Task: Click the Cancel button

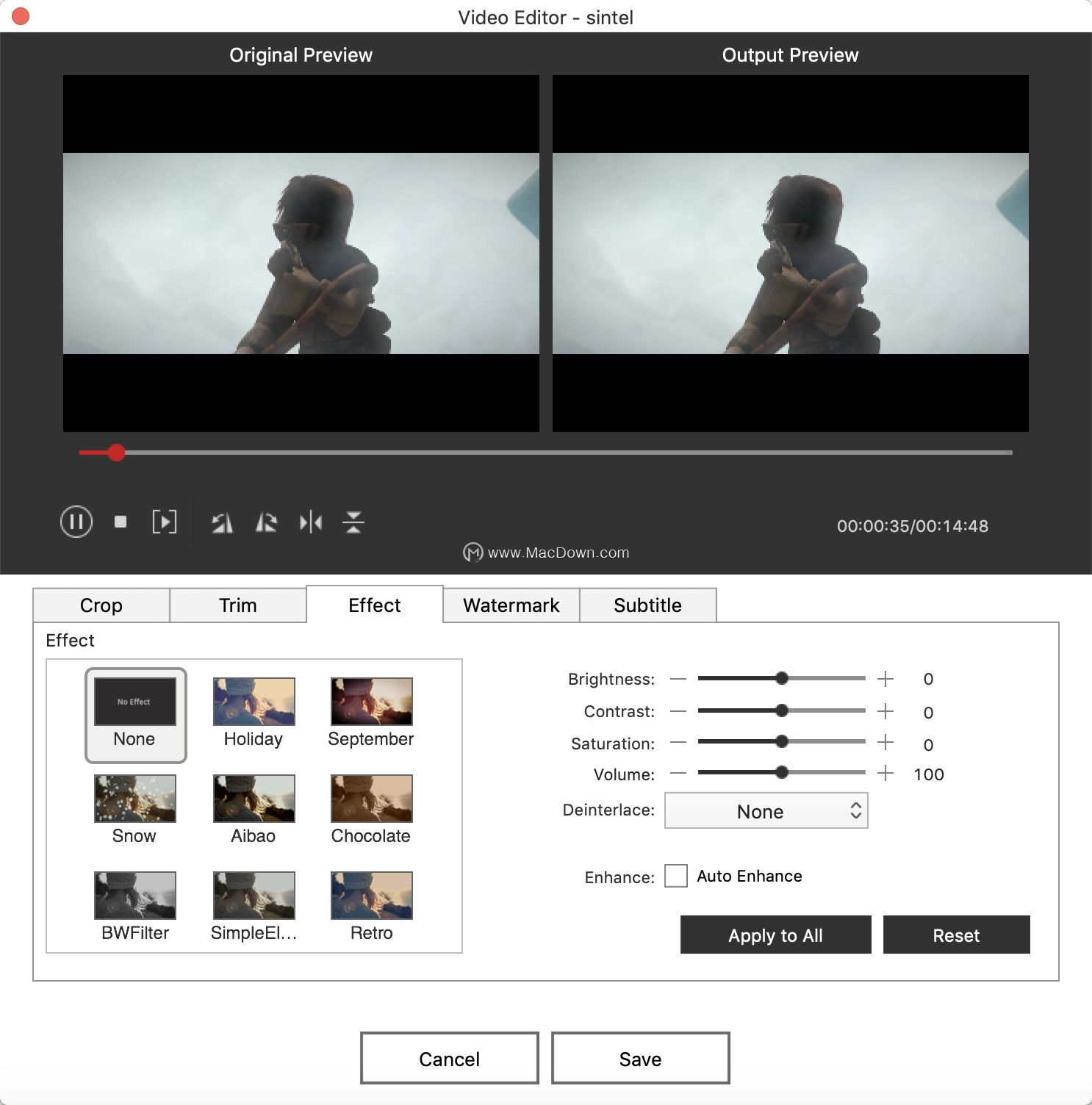Action: [x=450, y=1058]
